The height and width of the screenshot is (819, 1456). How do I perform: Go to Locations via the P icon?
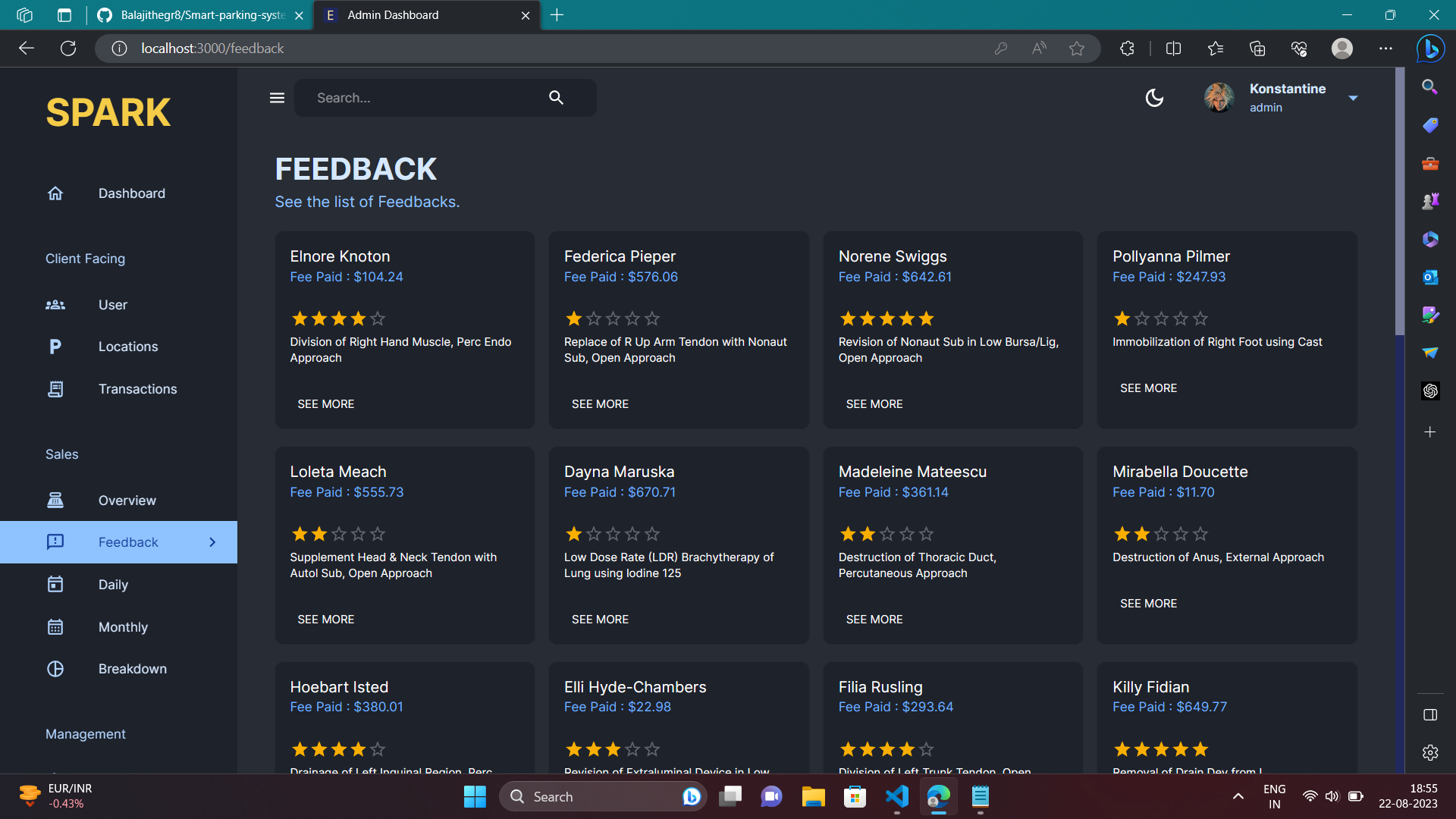point(55,347)
